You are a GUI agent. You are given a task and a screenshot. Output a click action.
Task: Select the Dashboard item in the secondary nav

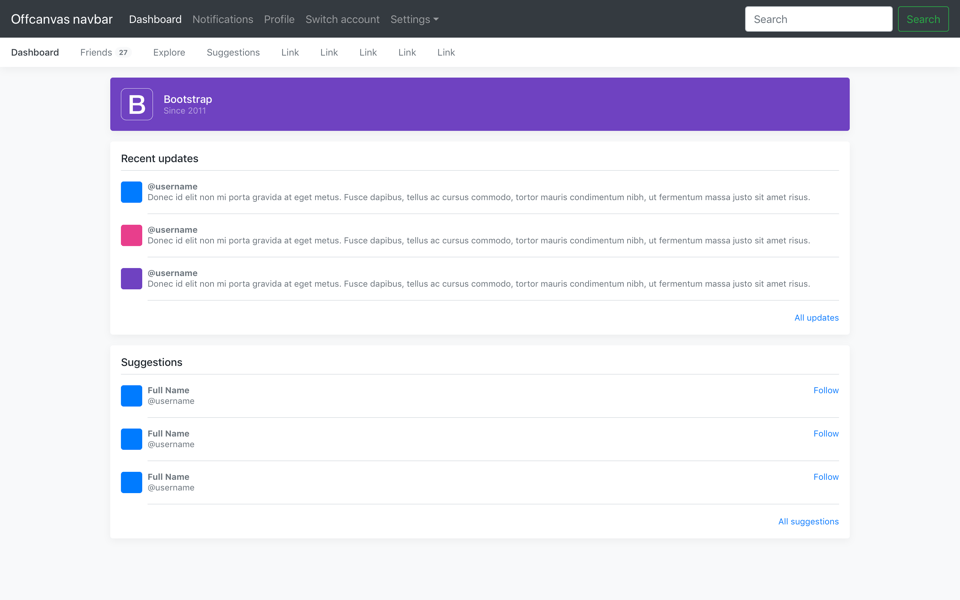(34, 52)
